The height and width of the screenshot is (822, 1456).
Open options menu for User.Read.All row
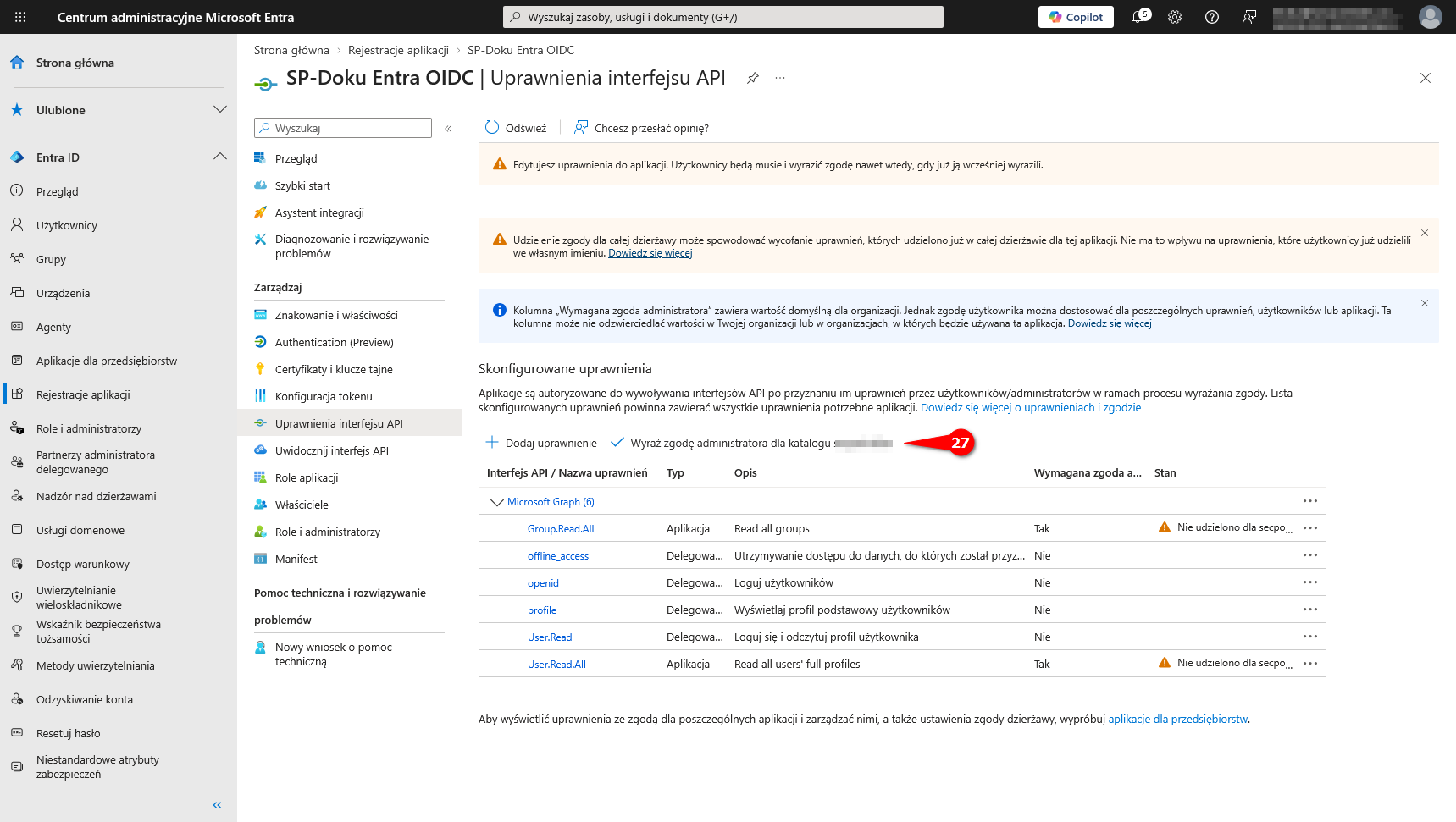[x=1310, y=664]
